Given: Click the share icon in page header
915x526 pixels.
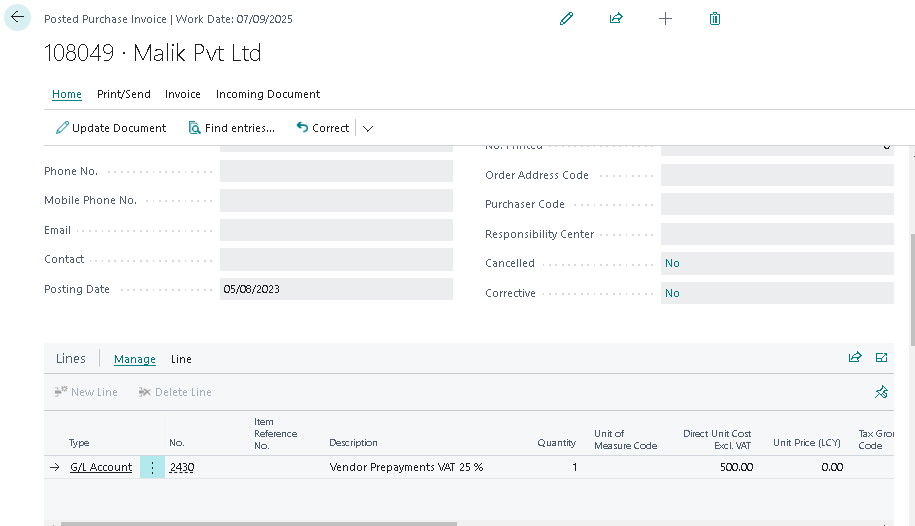Looking at the screenshot, I should (x=616, y=19).
